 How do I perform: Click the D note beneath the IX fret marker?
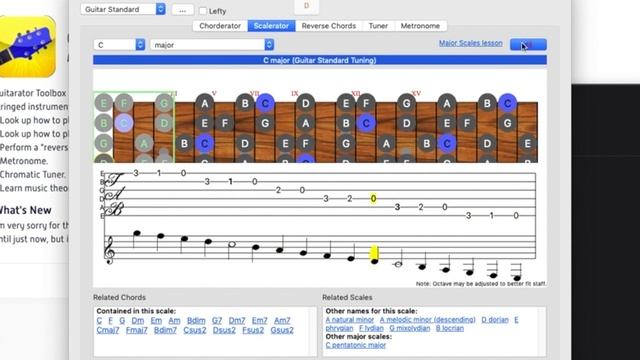[x=306, y=103]
